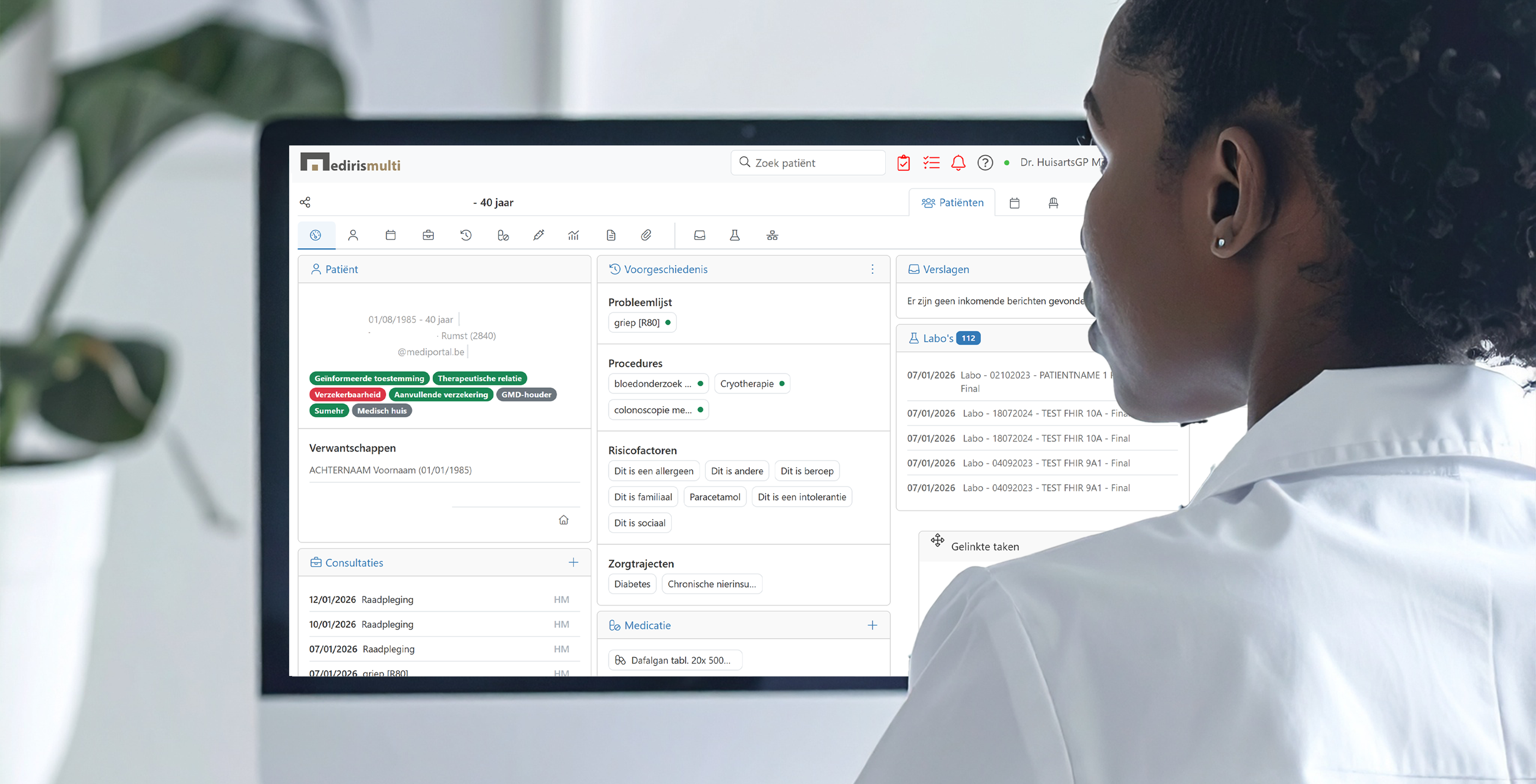Open the person icon in the patient toolbar
This screenshot has width=1536, height=784.
coord(353,236)
